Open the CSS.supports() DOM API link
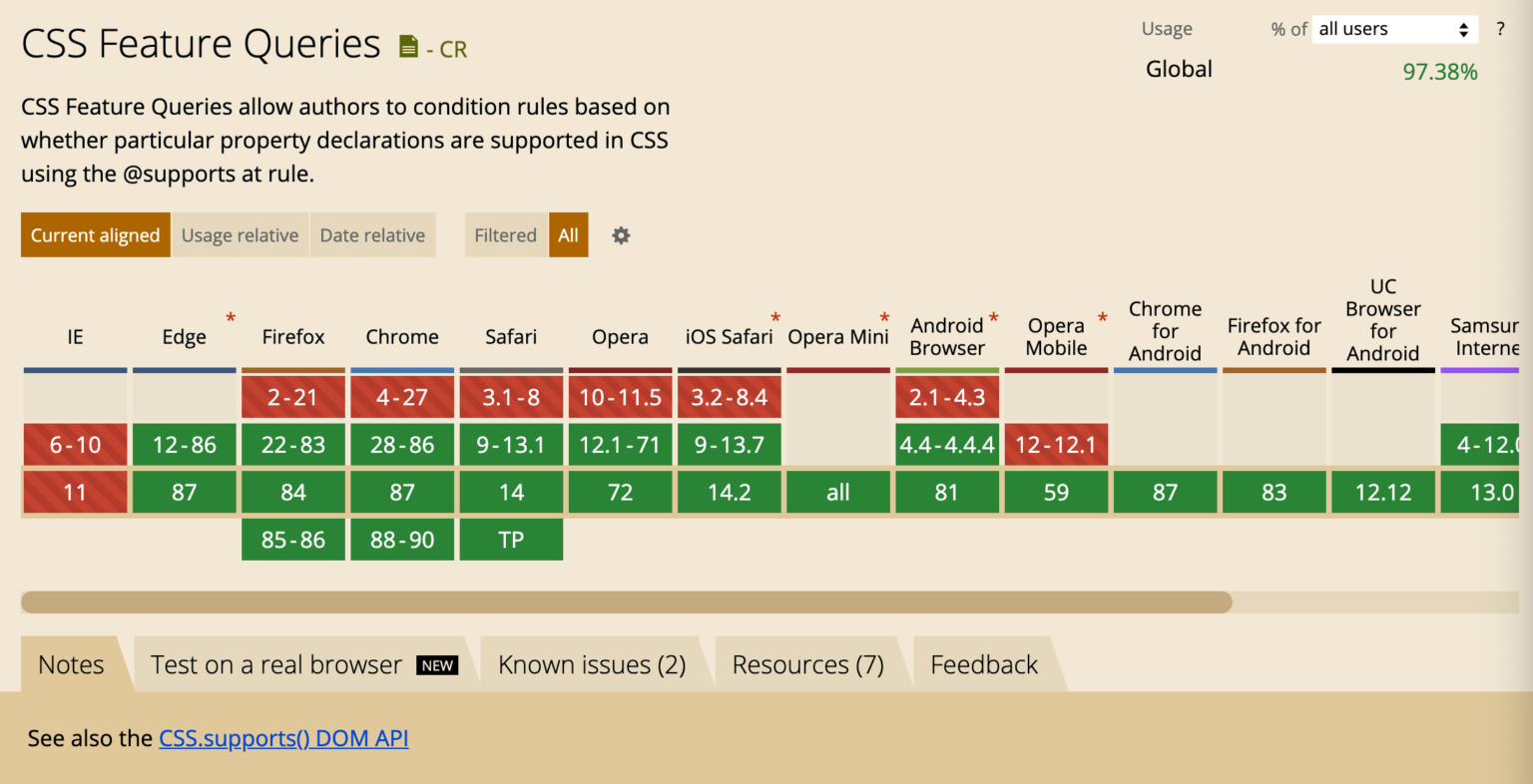Screen dimensions: 1533x784 [x=283, y=738]
